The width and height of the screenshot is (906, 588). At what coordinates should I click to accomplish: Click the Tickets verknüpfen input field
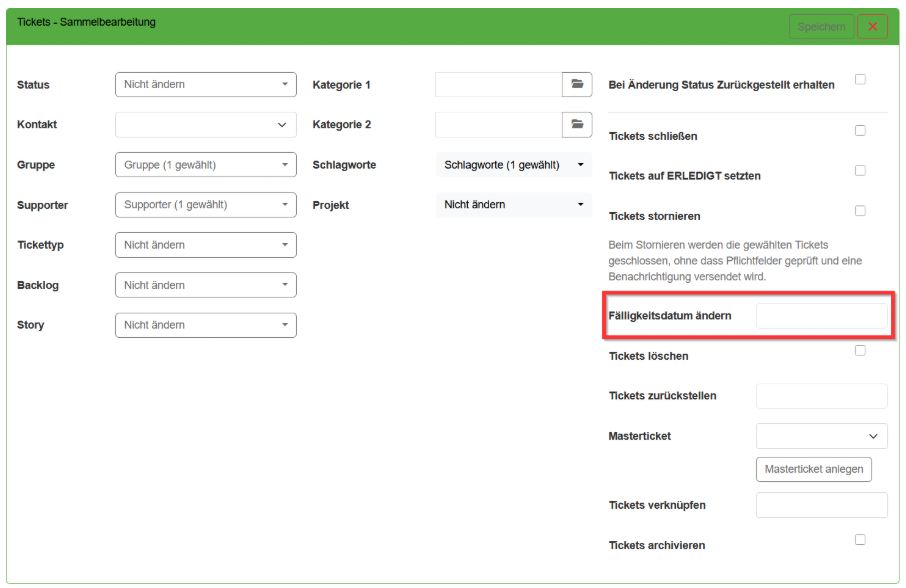coord(821,505)
